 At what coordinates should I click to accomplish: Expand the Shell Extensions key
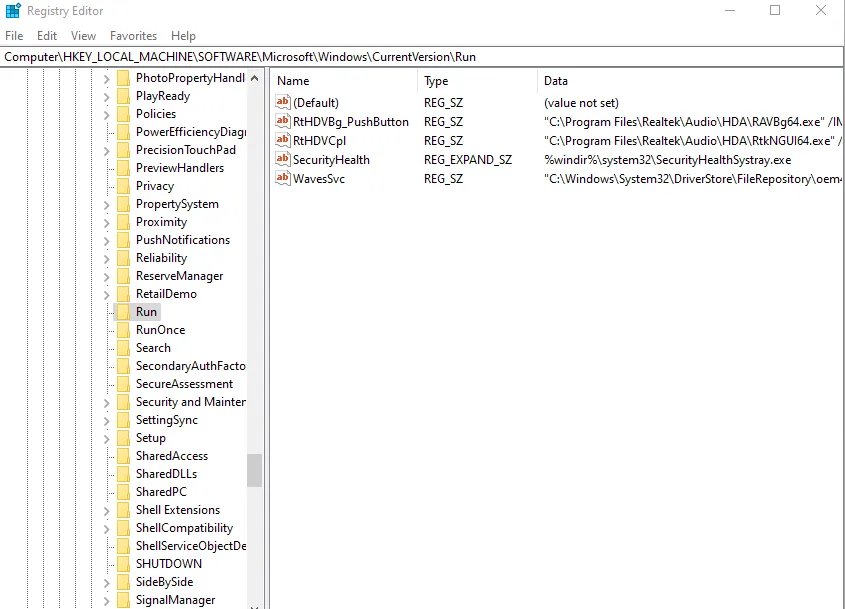(107, 510)
